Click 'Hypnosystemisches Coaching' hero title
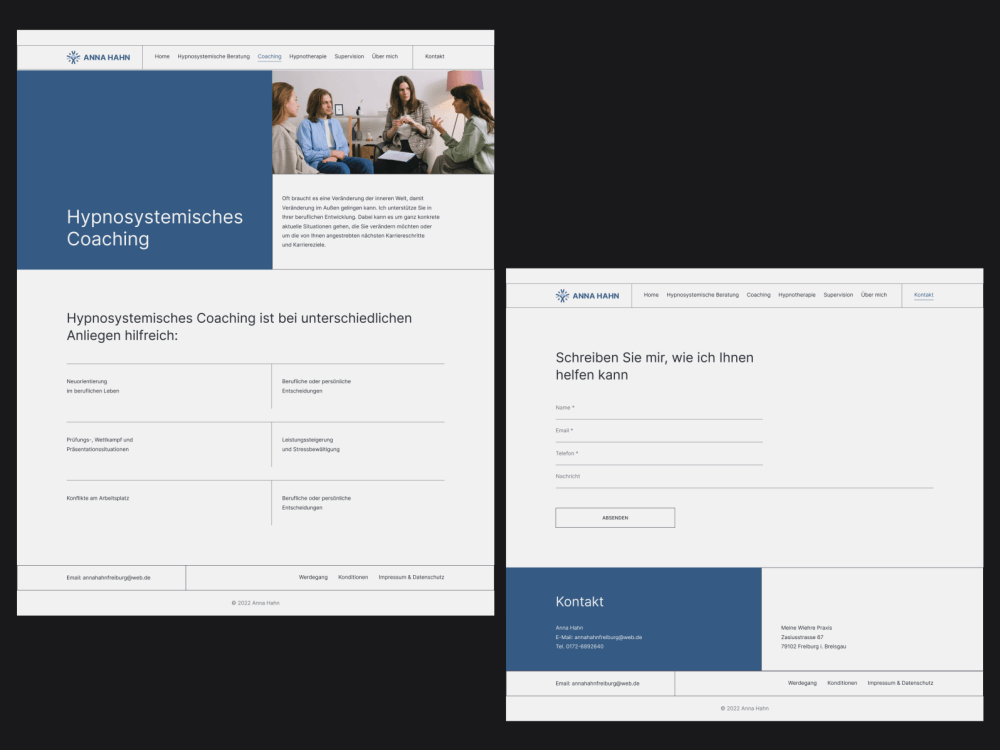This screenshot has height=750, width=1000. tap(154, 228)
